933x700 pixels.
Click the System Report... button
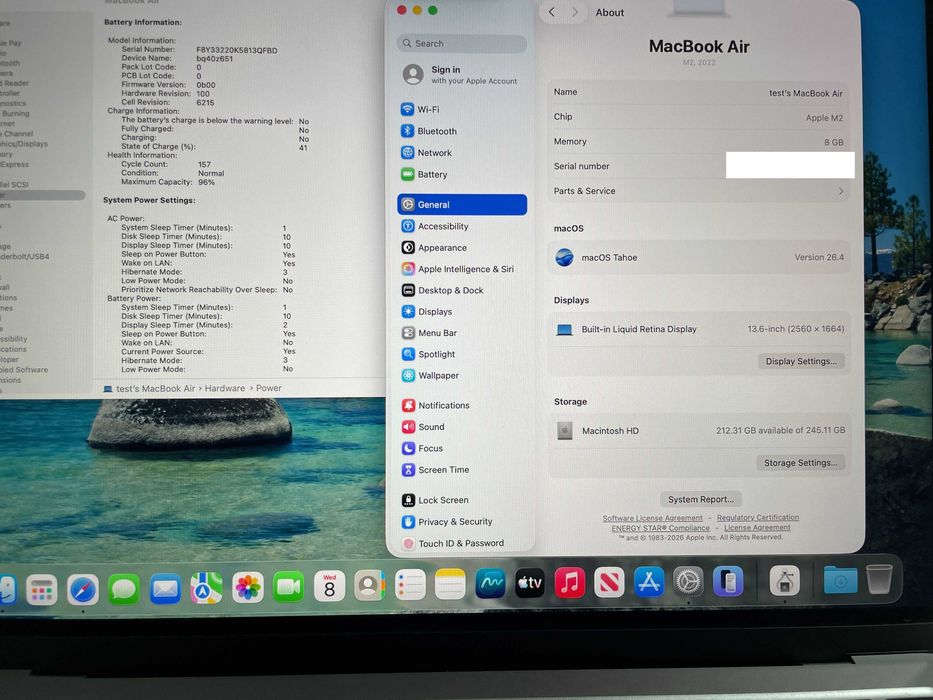tap(700, 499)
